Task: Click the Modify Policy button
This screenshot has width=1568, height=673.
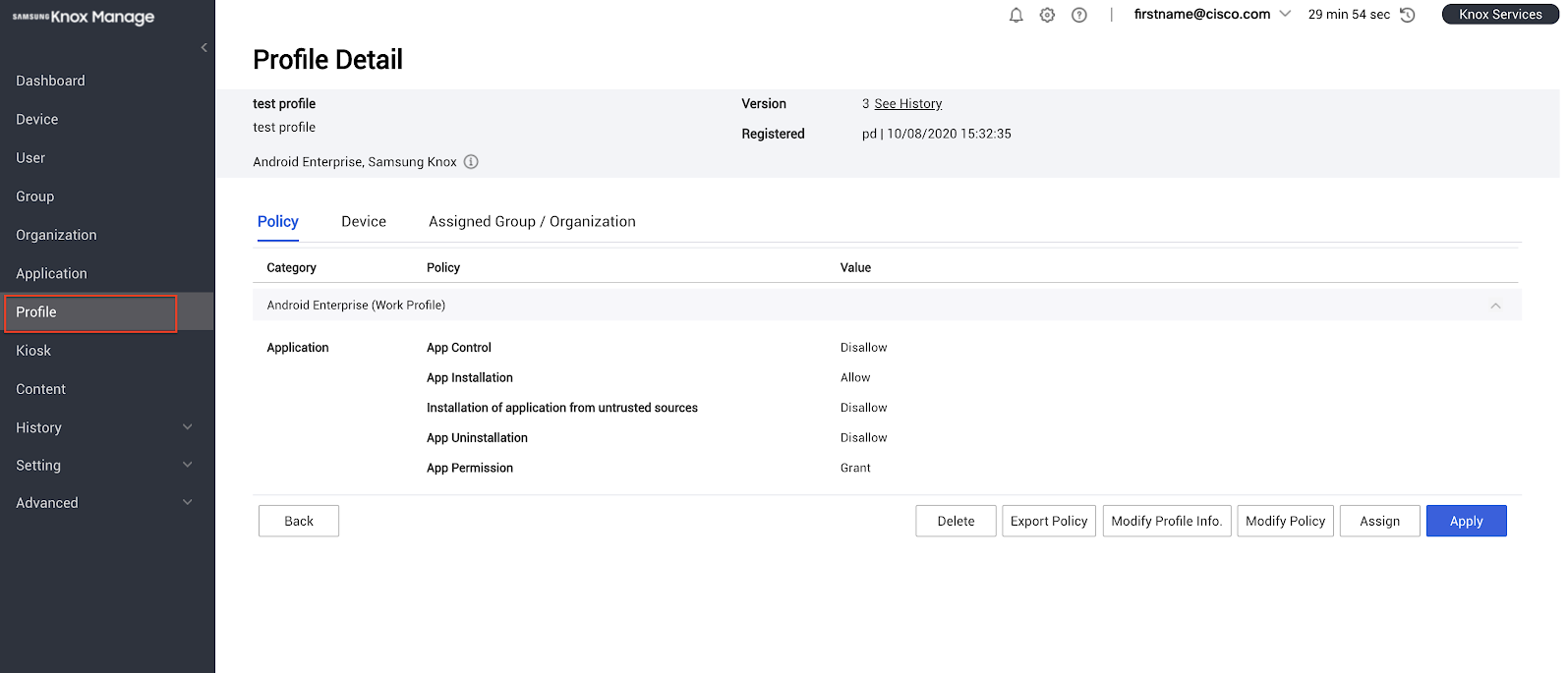Action: coord(1285,521)
